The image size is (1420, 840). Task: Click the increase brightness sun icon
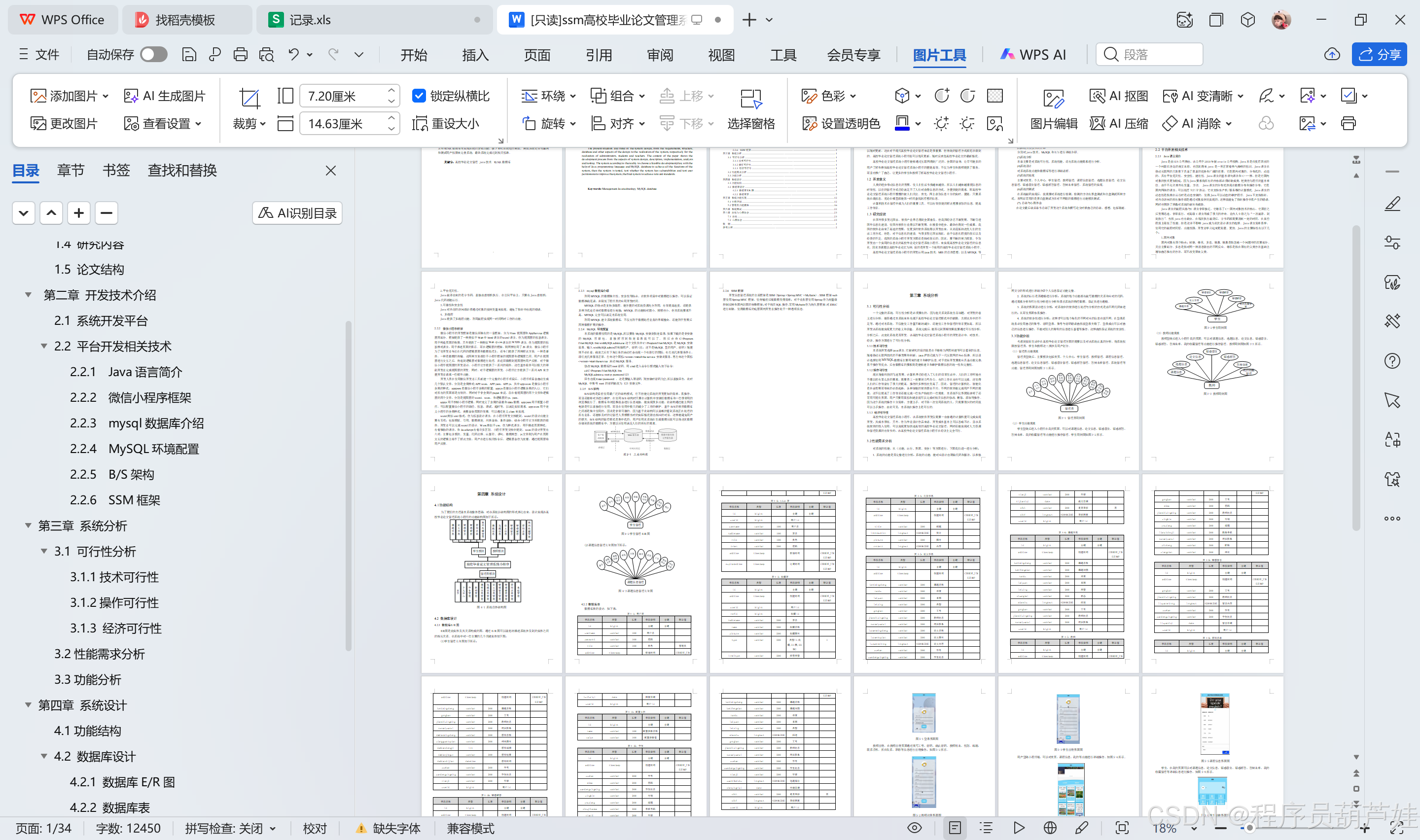point(941,123)
